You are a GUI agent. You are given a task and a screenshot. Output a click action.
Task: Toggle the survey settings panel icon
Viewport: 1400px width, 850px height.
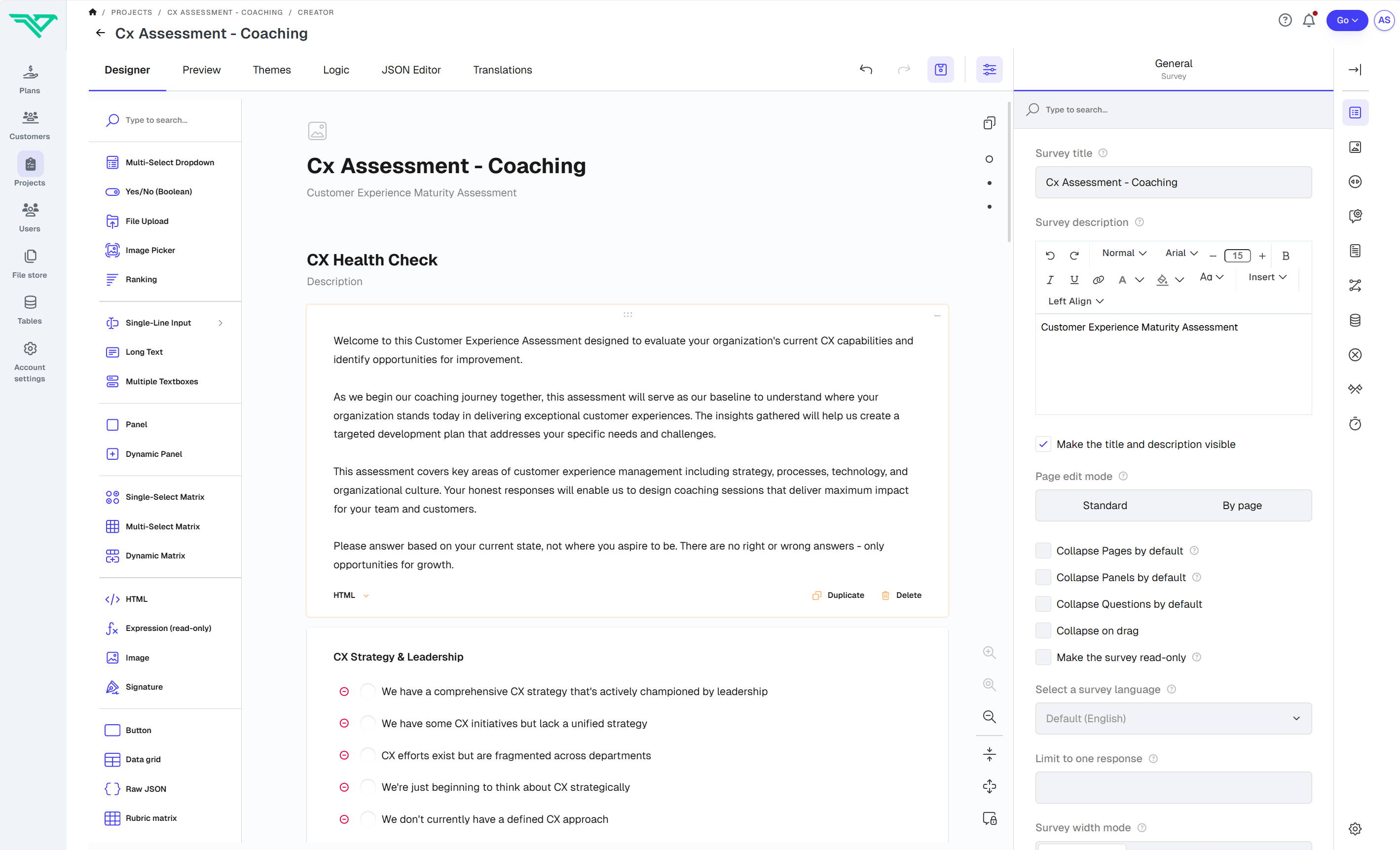click(x=989, y=70)
